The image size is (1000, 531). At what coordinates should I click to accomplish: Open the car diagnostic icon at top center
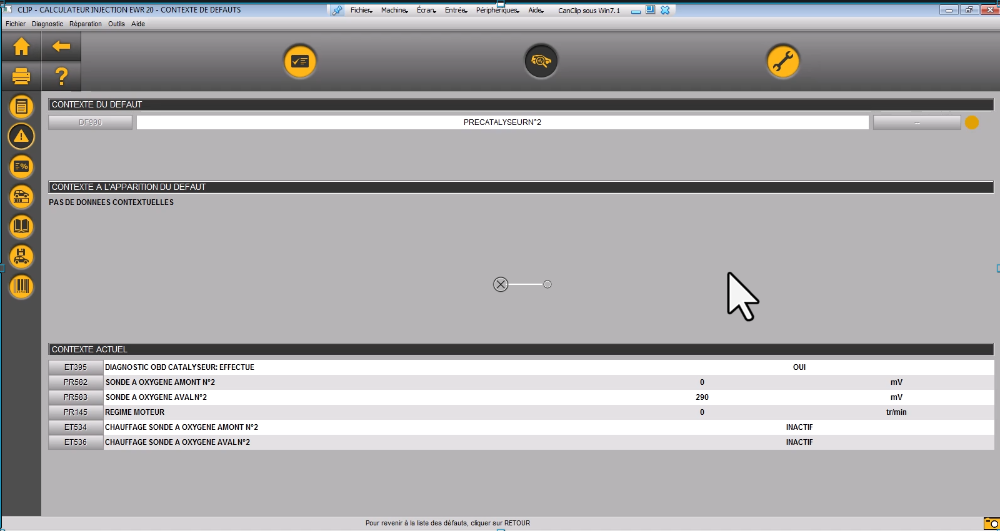click(541, 61)
